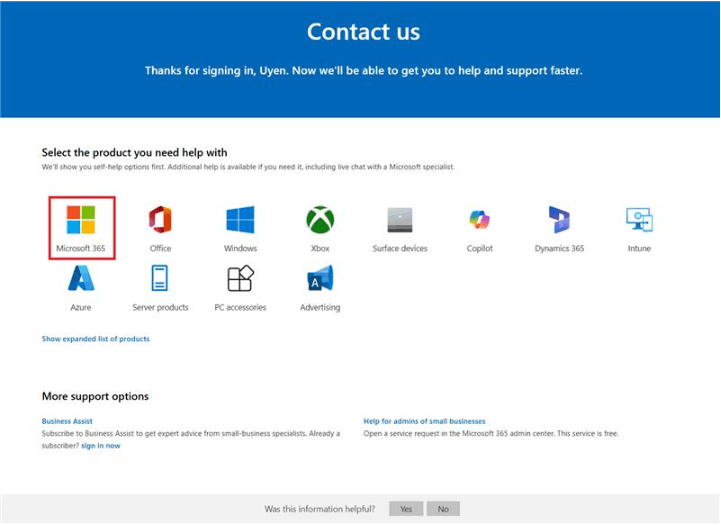
Task: Select the Advertising product icon
Action: coord(320,278)
